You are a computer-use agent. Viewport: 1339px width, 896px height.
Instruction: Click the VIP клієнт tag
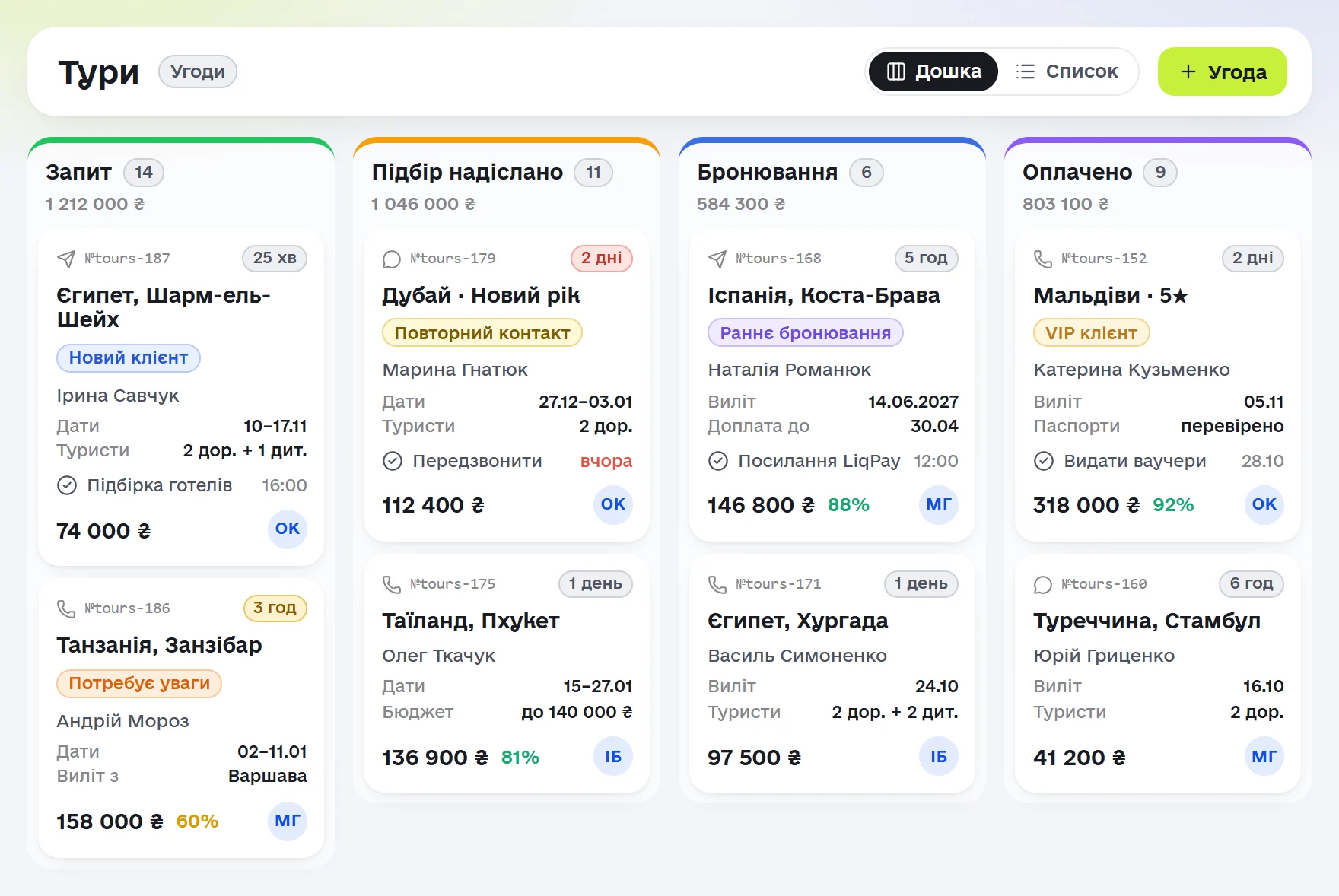(1092, 333)
